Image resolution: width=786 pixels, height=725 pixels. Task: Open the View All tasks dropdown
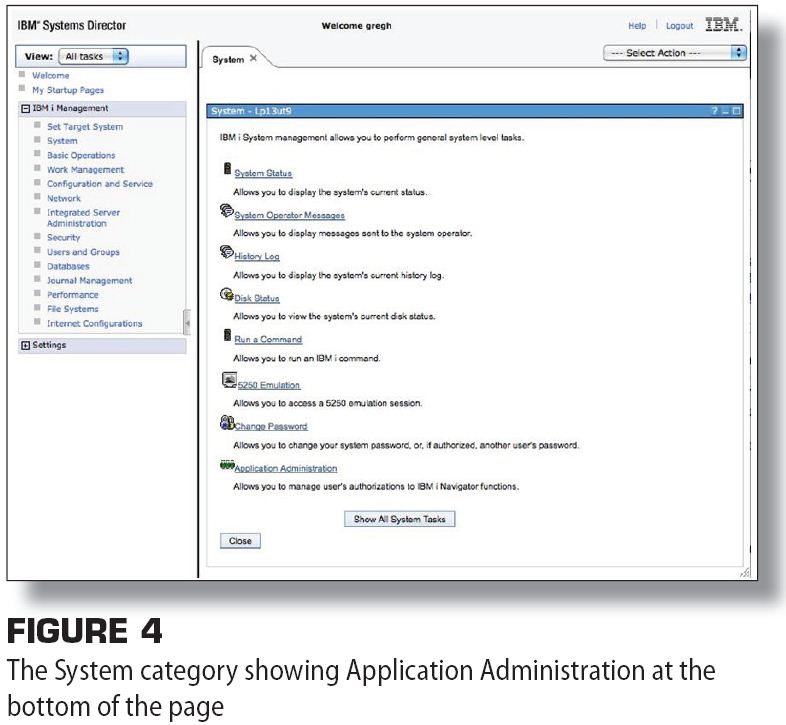94,56
